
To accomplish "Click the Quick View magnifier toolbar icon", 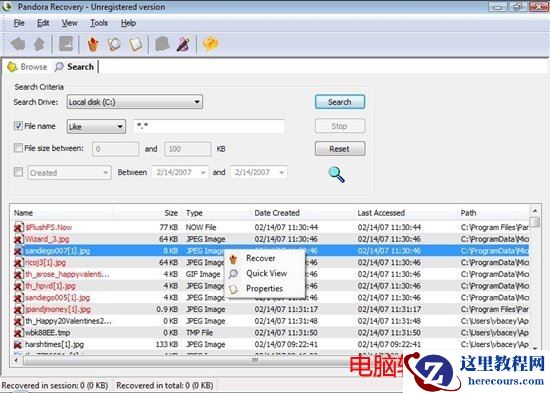I will click(114, 44).
